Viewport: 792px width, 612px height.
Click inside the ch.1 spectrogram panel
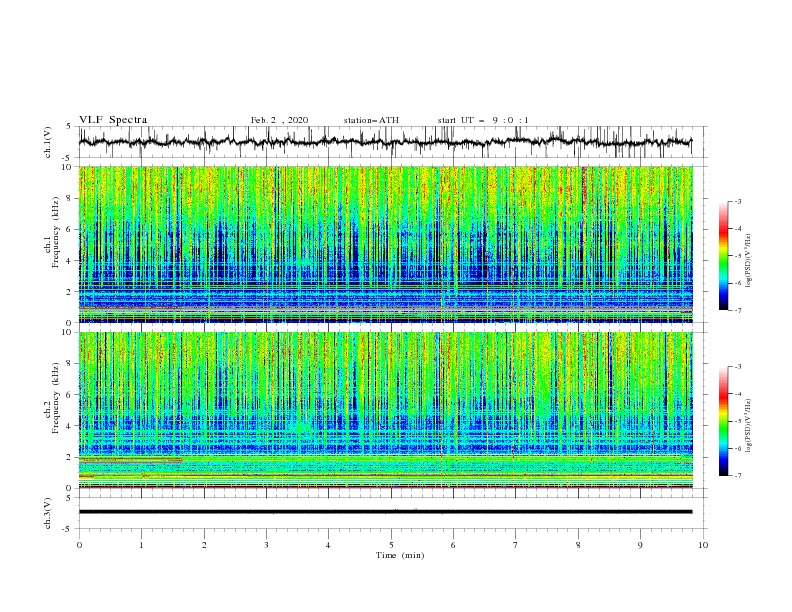[x=385, y=244]
